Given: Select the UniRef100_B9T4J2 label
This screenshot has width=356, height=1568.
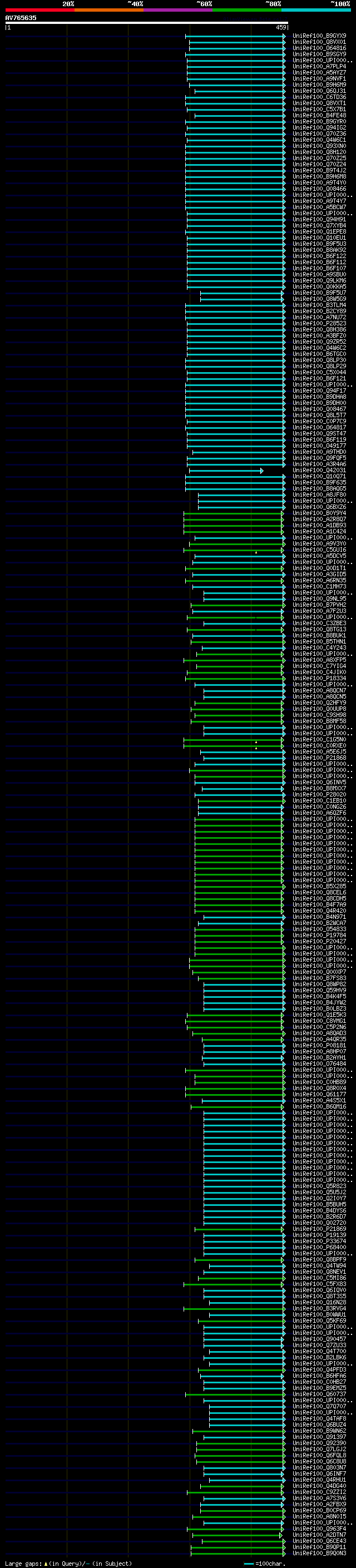Looking at the screenshot, I should 319,170.
